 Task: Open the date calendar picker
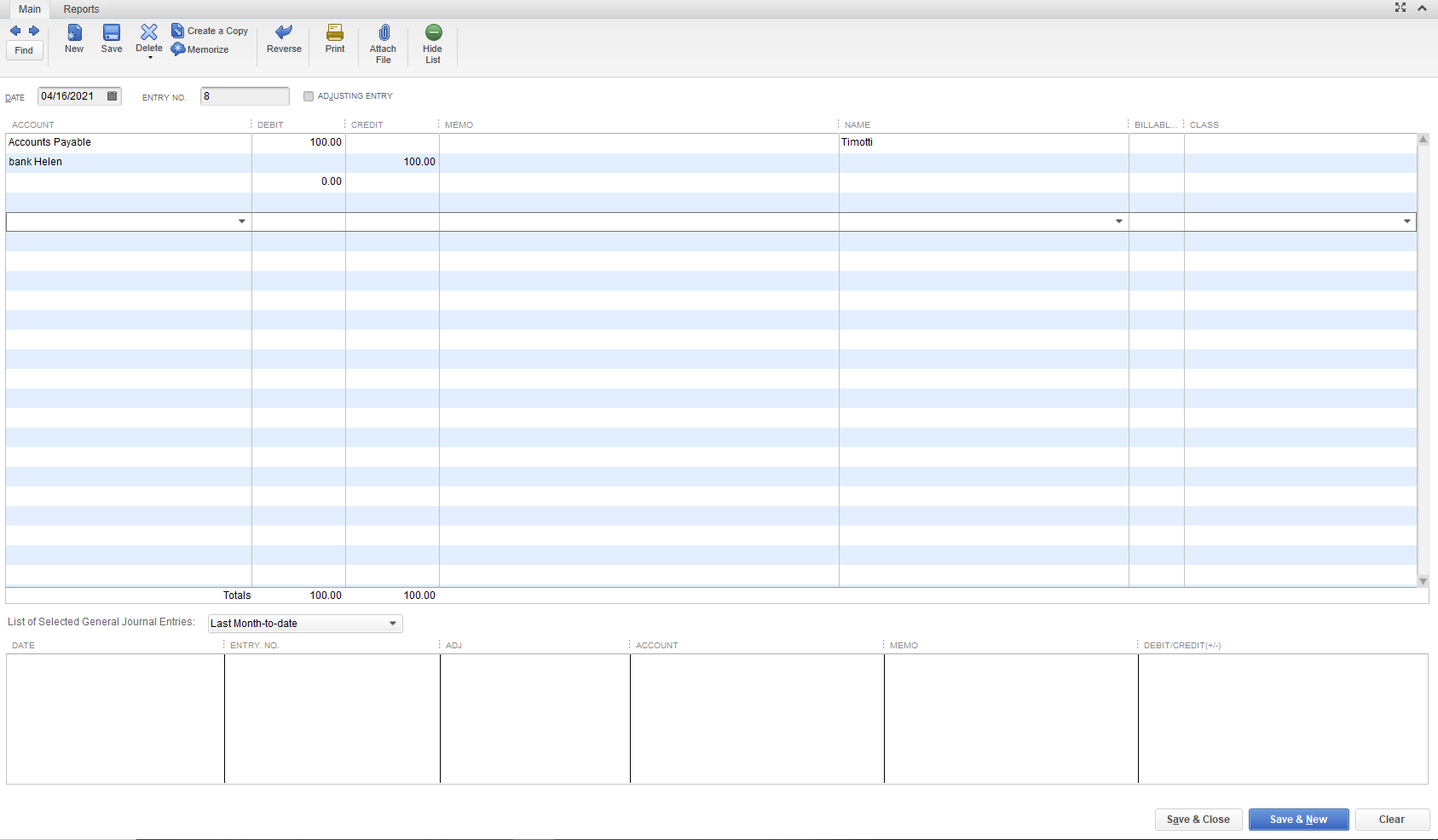pyautogui.click(x=113, y=96)
